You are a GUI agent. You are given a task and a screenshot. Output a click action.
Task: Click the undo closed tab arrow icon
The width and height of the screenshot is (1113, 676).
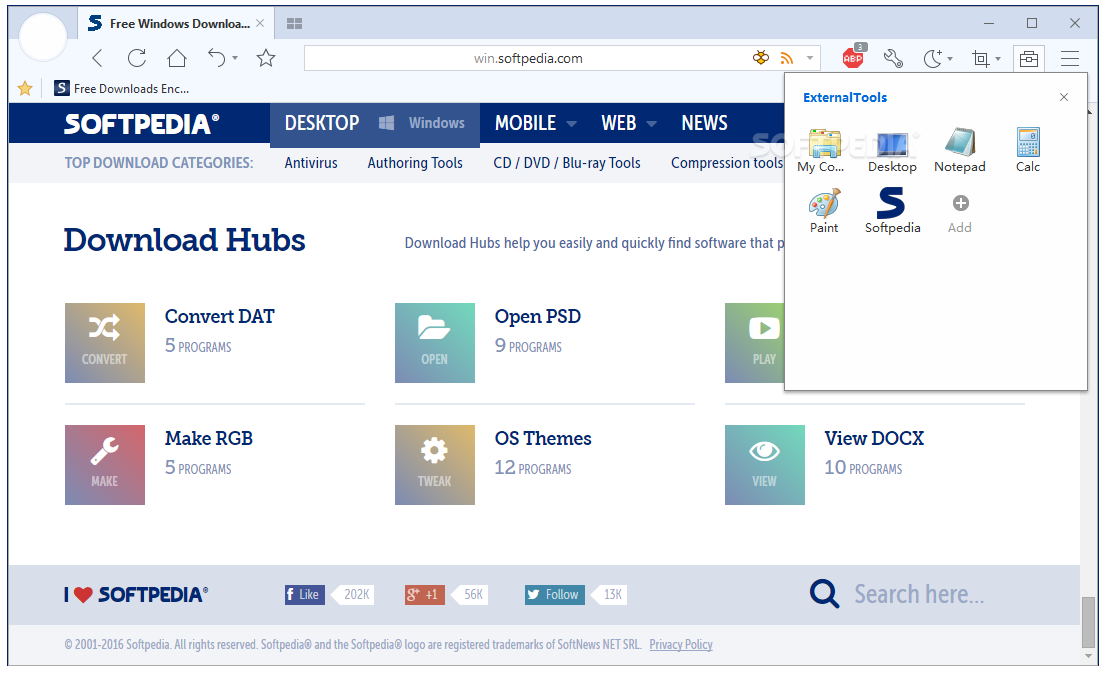(x=216, y=58)
